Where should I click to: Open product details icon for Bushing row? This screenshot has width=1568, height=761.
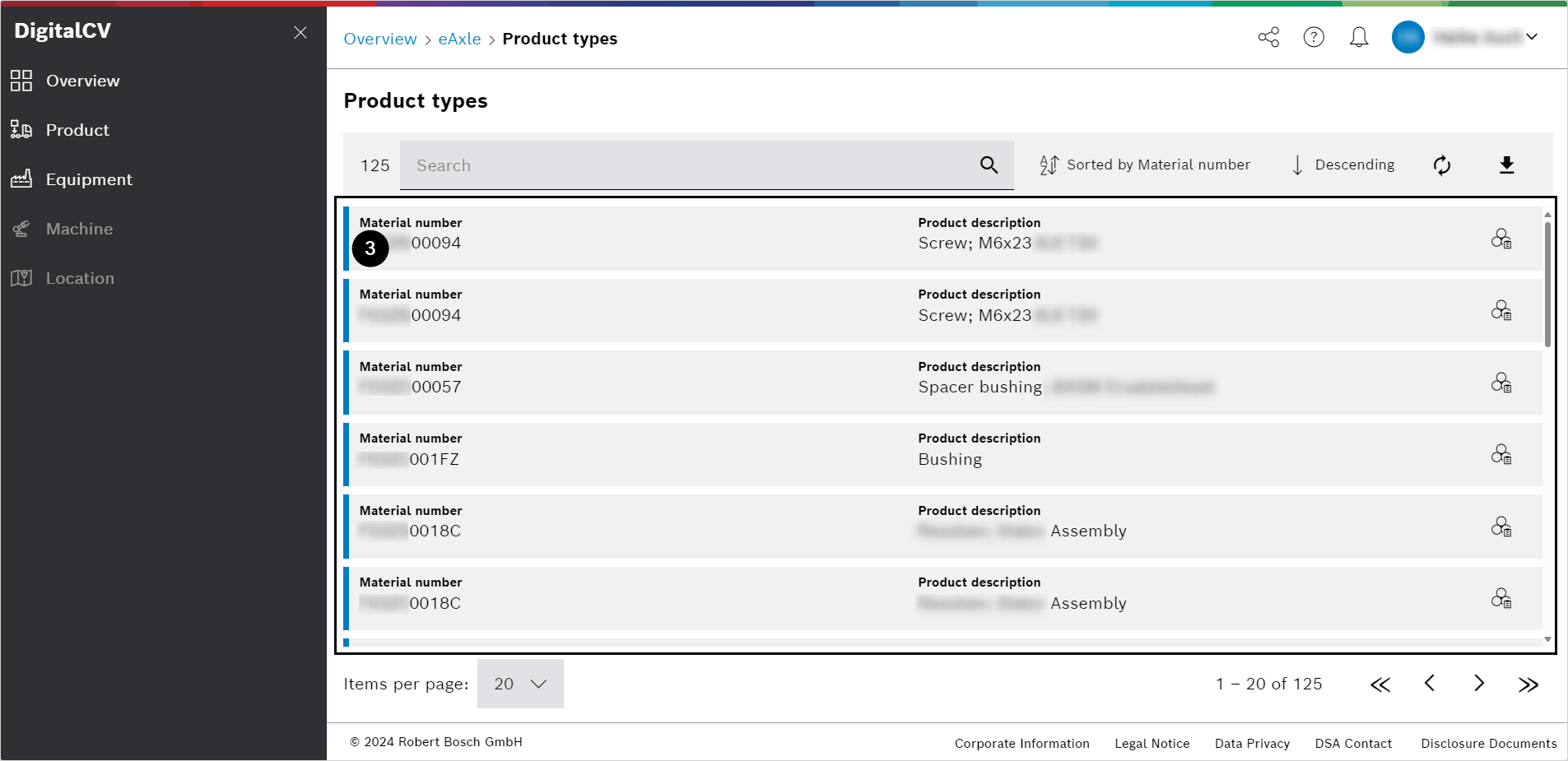click(1501, 455)
